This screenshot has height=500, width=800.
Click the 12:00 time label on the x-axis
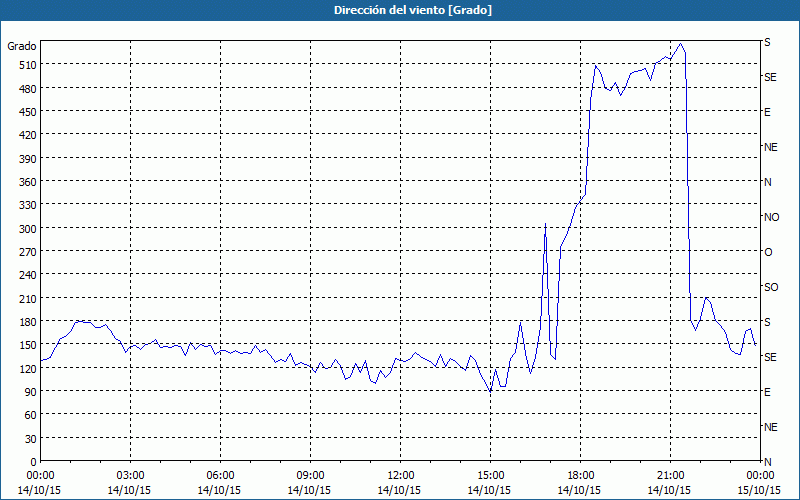pos(401,476)
